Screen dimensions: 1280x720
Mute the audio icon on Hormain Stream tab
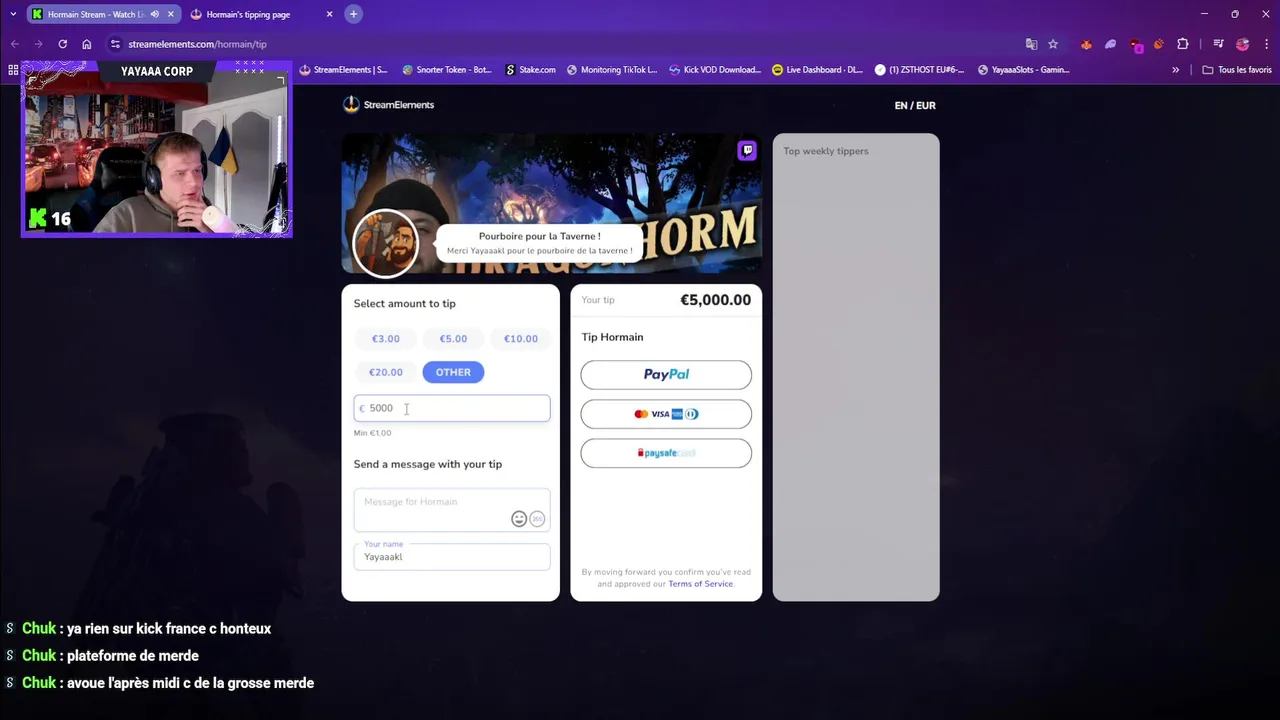point(155,14)
